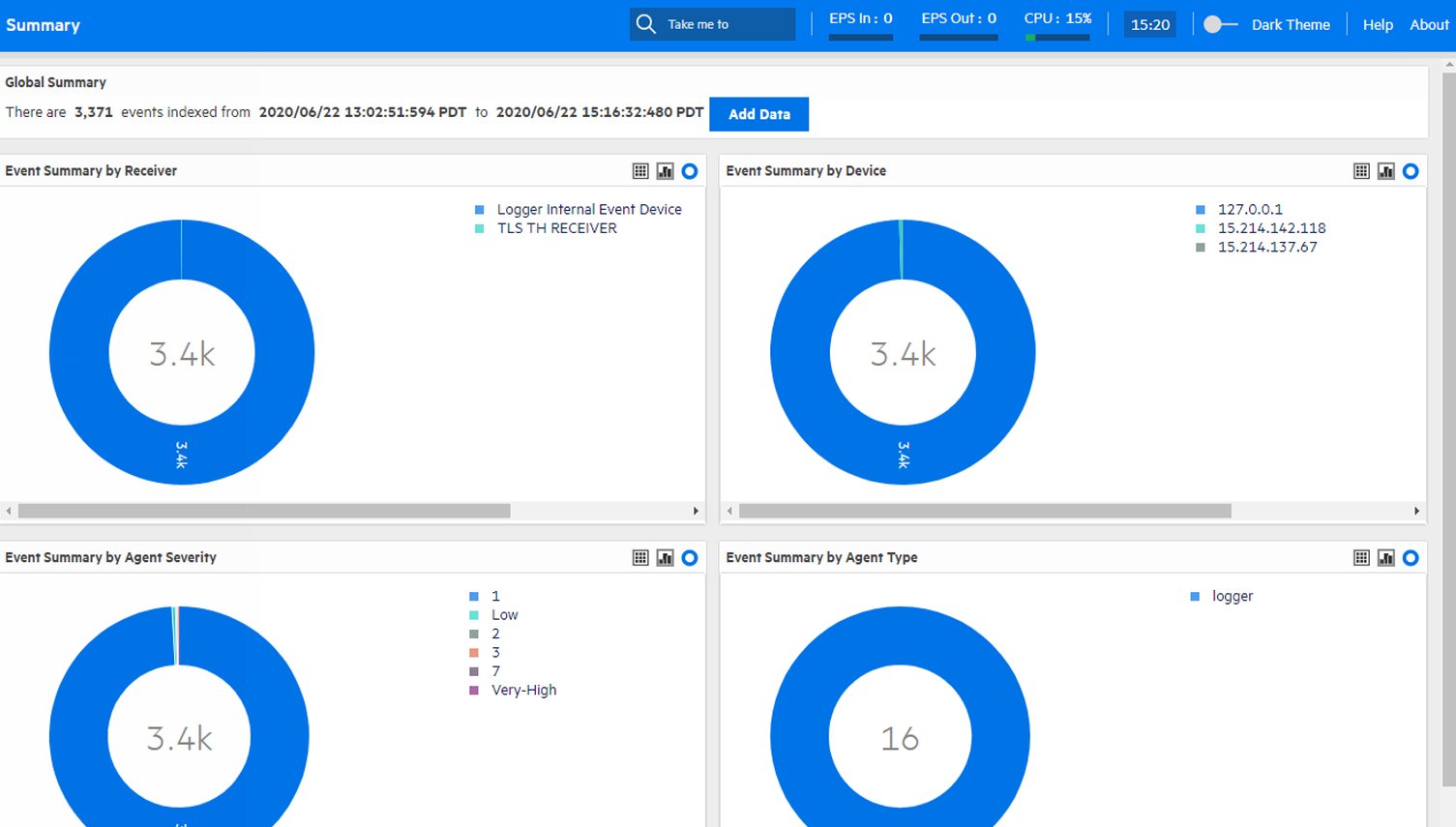Open the Help menu
1456x827 pixels.
coord(1378,25)
